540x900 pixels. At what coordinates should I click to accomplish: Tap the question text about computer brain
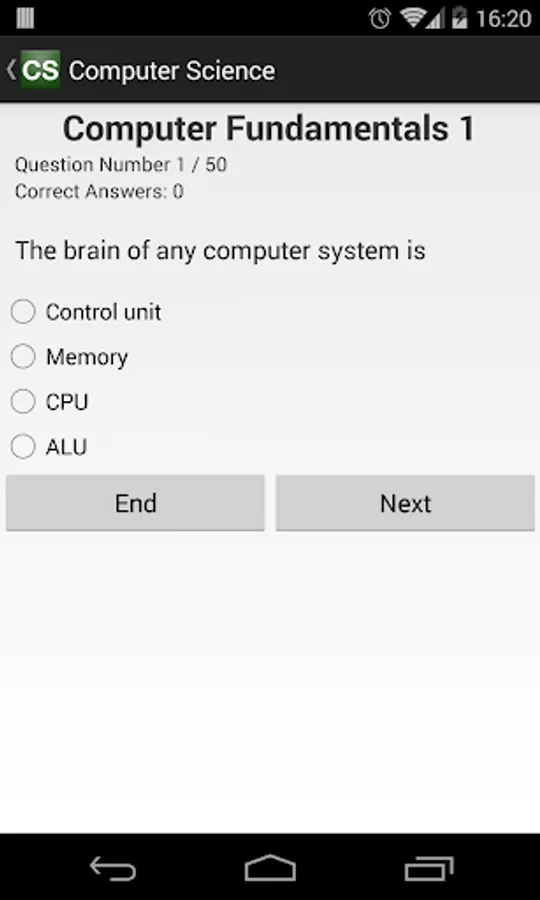tap(220, 251)
